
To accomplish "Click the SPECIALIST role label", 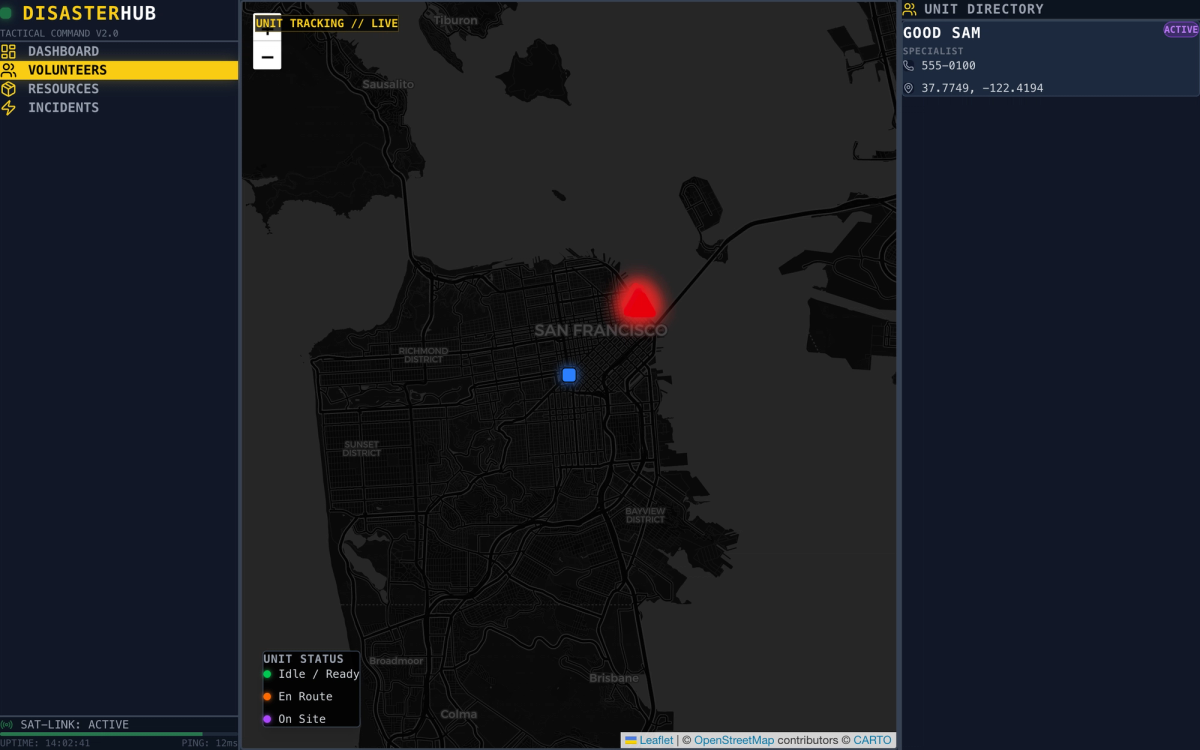I will [x=933, y=51].
